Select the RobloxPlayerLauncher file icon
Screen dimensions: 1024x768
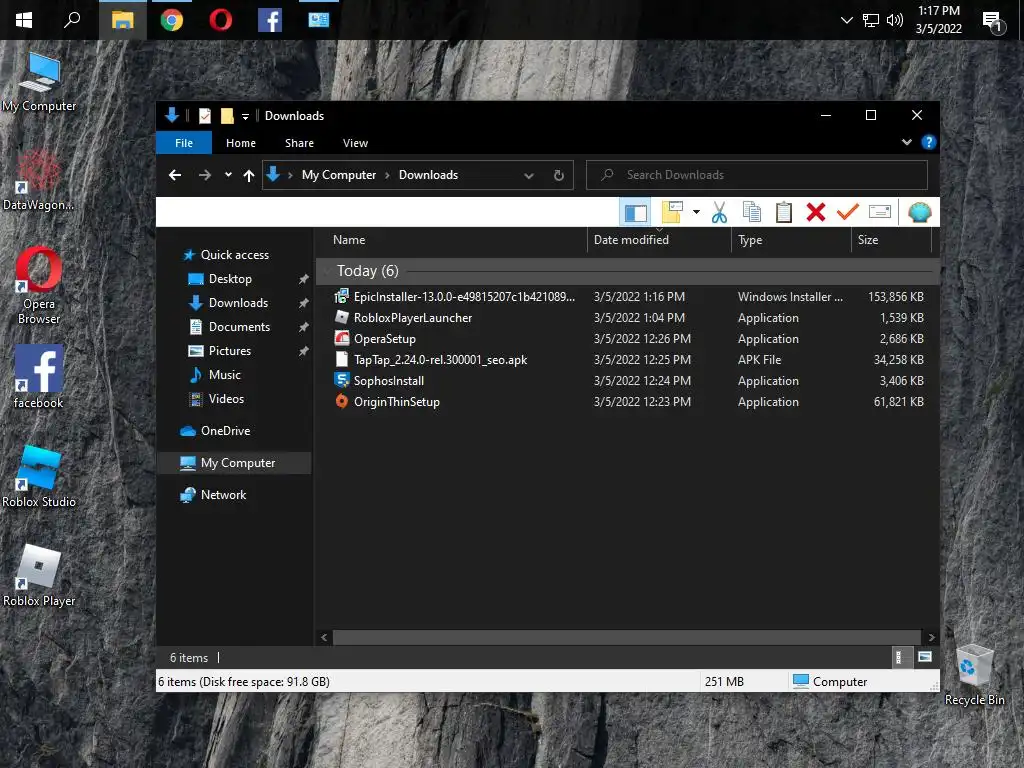(x=342, y=317)
